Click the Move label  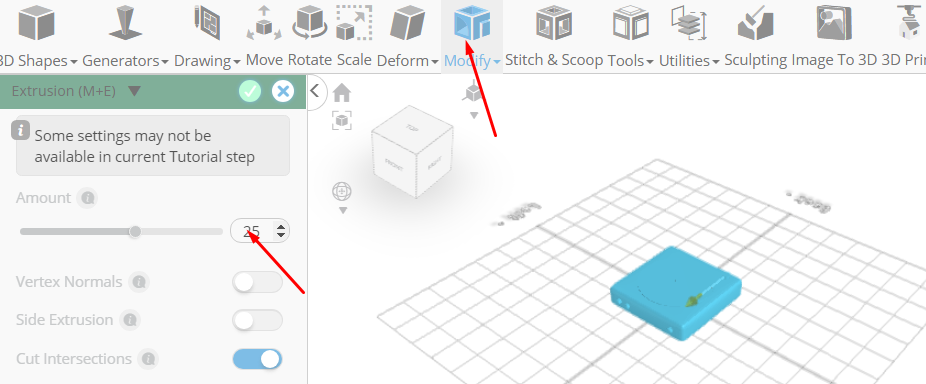coord(265,60)
